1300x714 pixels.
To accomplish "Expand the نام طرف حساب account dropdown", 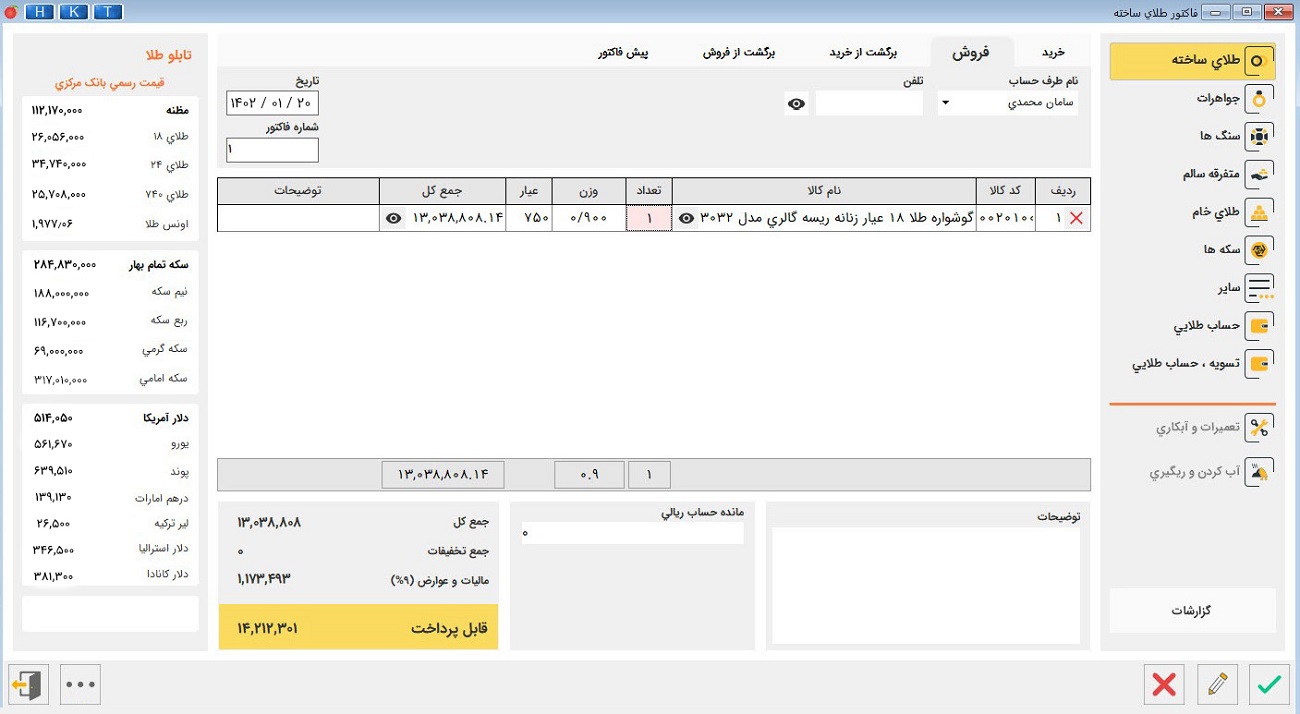I will [x=945, y=103].
